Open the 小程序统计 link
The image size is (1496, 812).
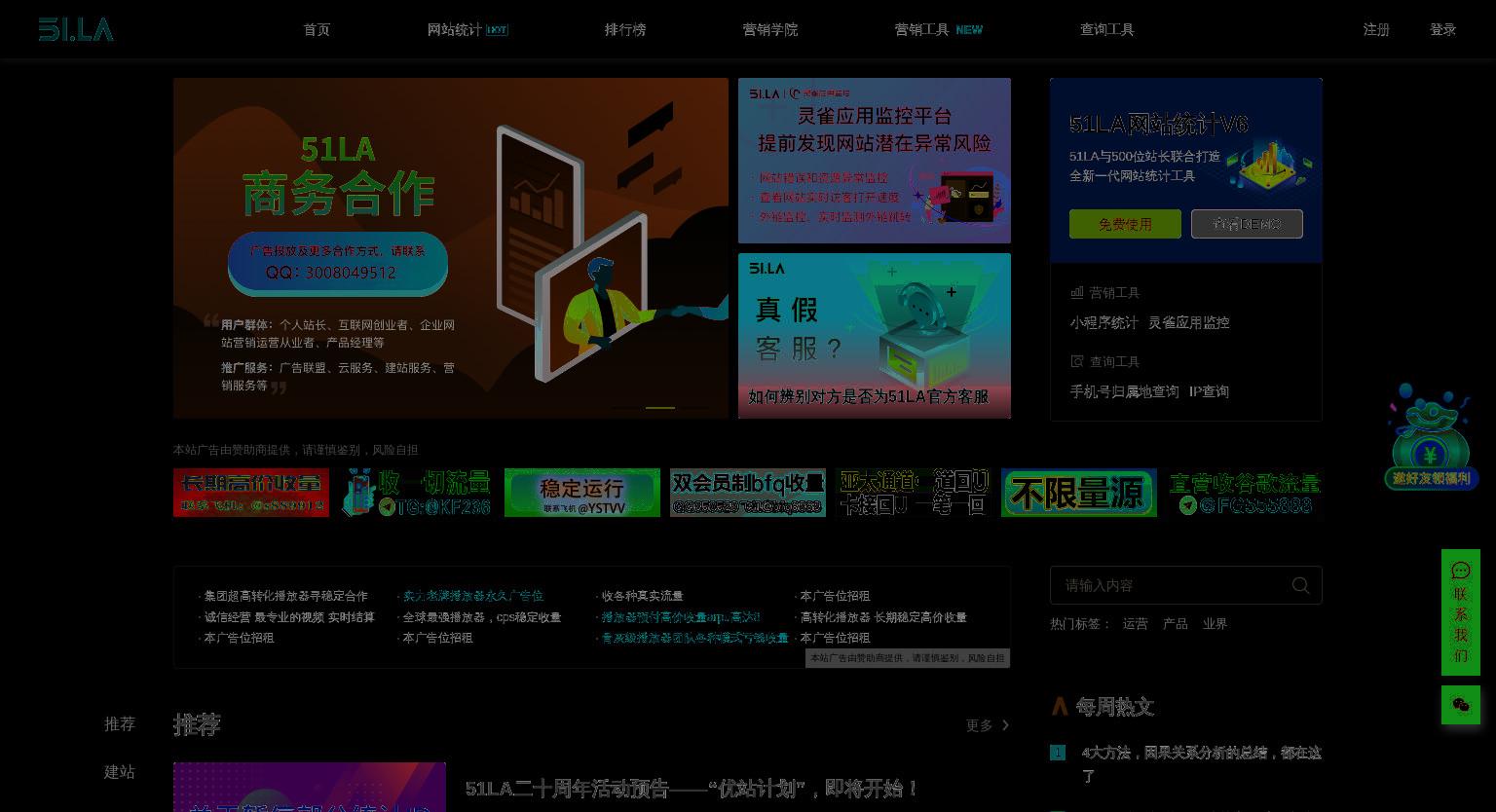[1103, 322]
